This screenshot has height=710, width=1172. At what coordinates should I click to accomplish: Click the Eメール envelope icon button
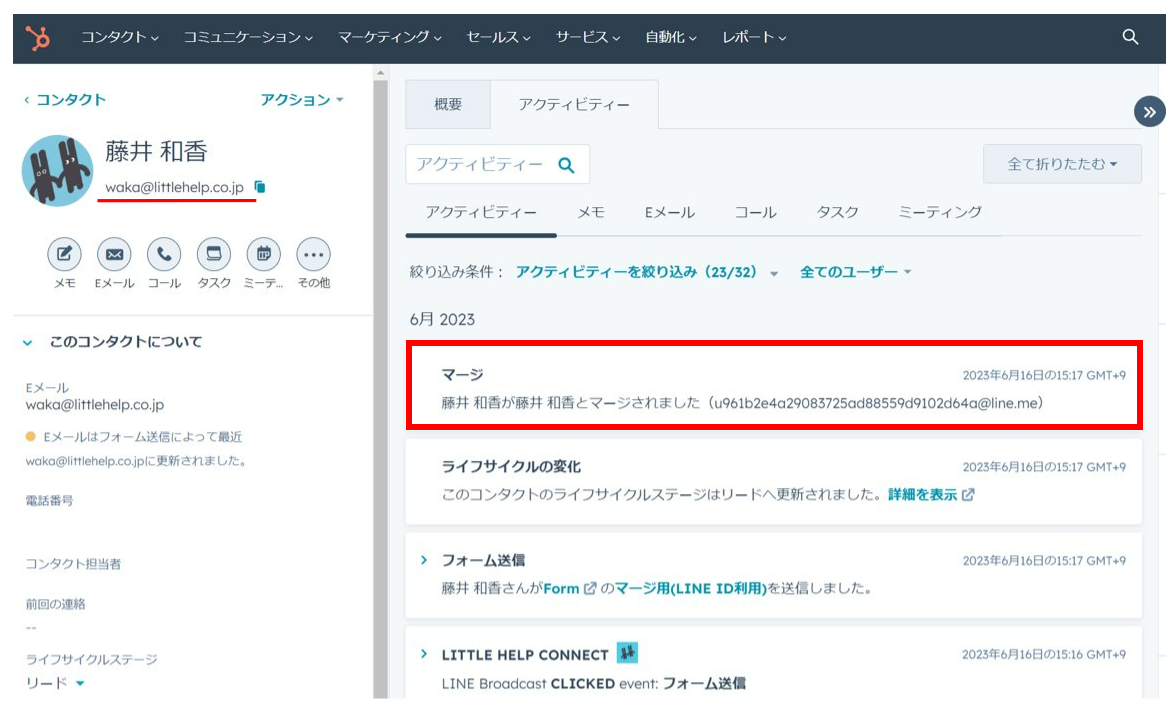114,255
